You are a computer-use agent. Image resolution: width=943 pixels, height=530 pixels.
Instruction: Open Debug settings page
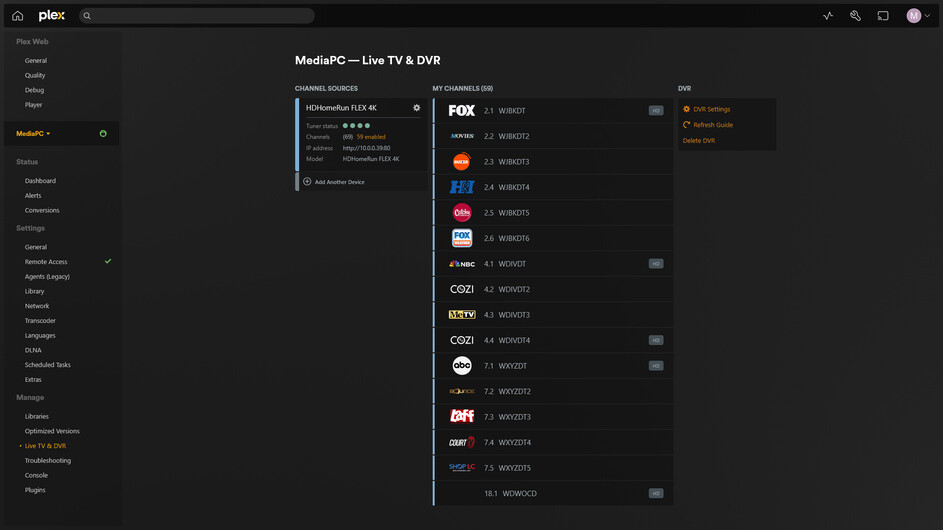coord(34,90)
